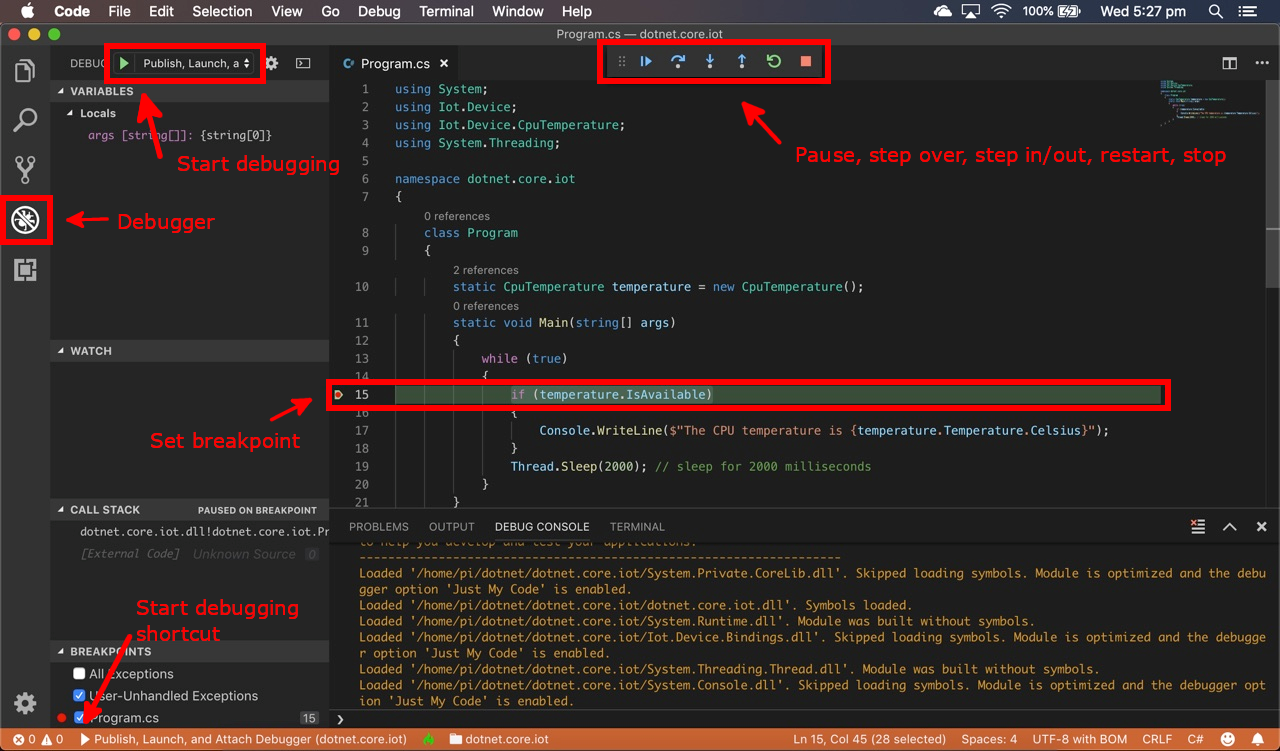Toggle the Program.cs breakpoint checkbox
Screen dimensions: 1280x751
(79, 718)
